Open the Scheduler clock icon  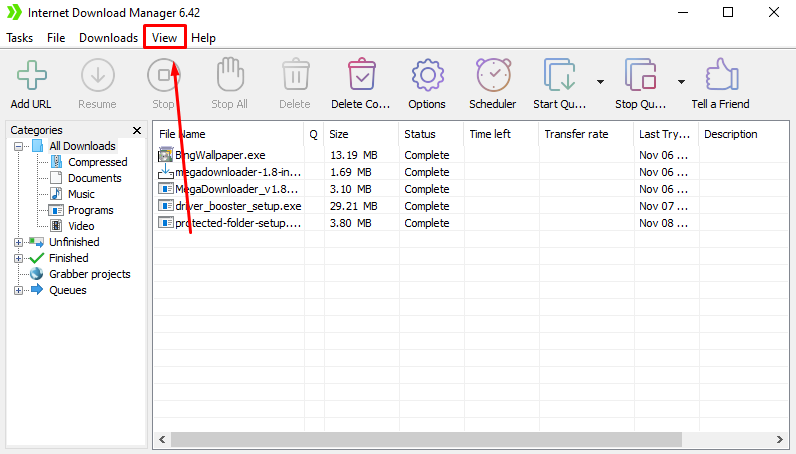[492, 76]
